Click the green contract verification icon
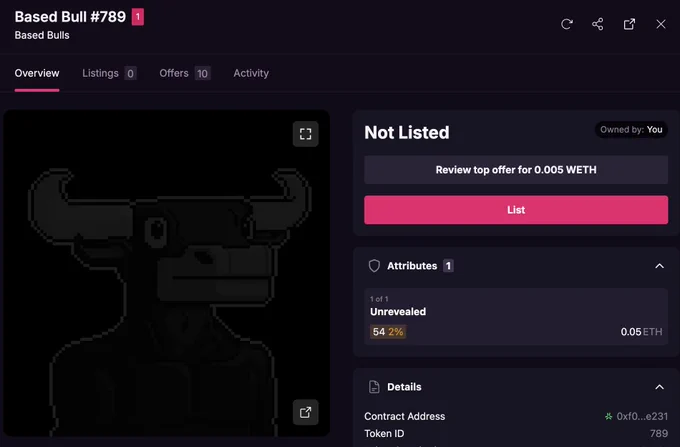This screenshot has width=680, height=447. point(608,416)
